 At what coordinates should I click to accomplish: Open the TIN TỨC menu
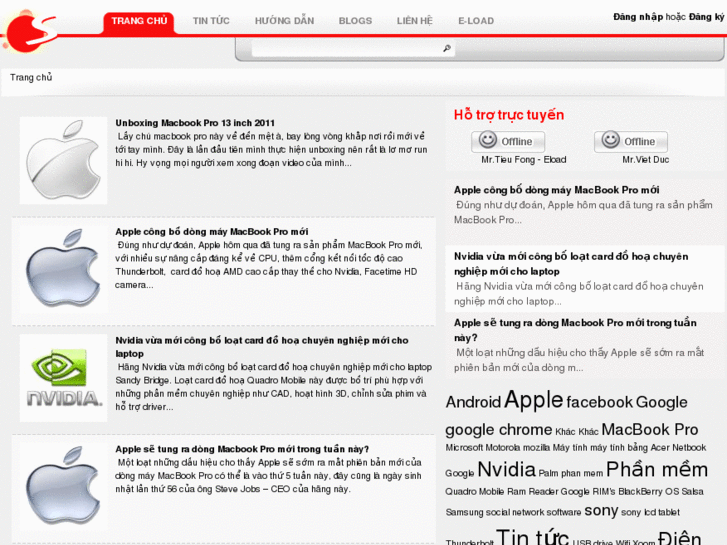point(211,21)
